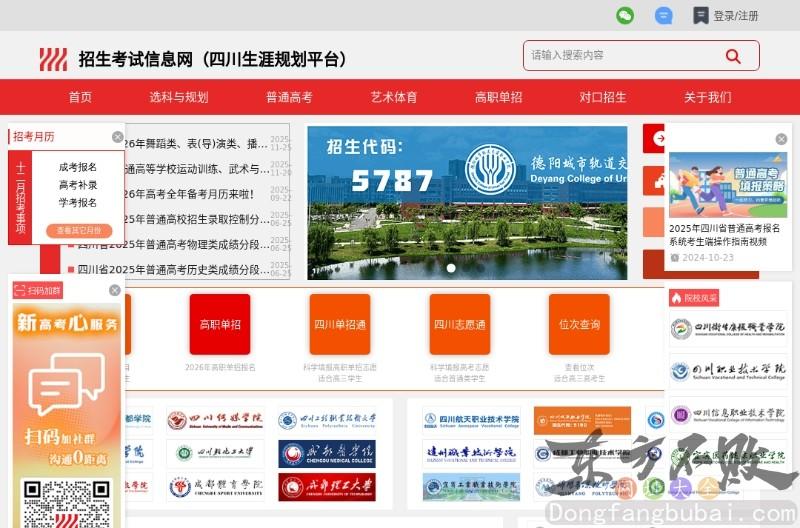This screenshot has width=800, height=528.
Task: Click 高考补录 in calendar panel
Action: [x=78, y=185]
